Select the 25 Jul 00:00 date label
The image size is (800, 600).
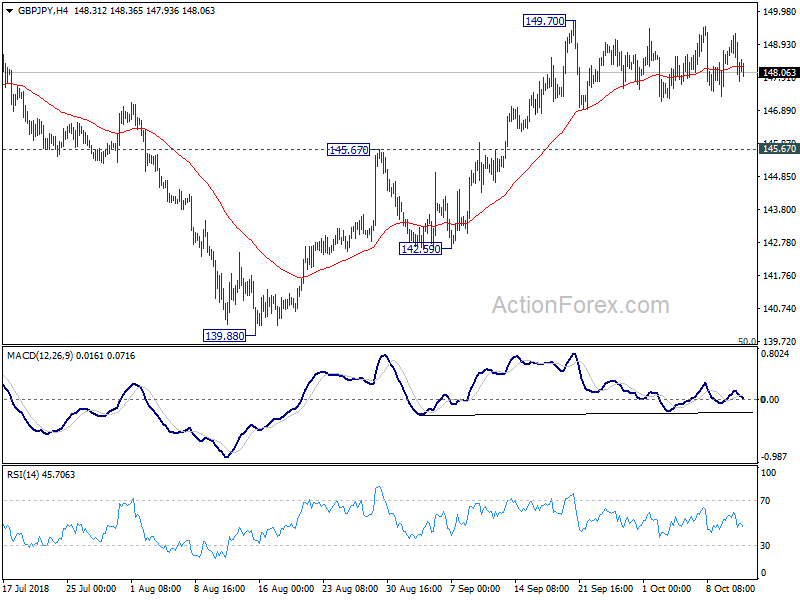tap(91, 589)
